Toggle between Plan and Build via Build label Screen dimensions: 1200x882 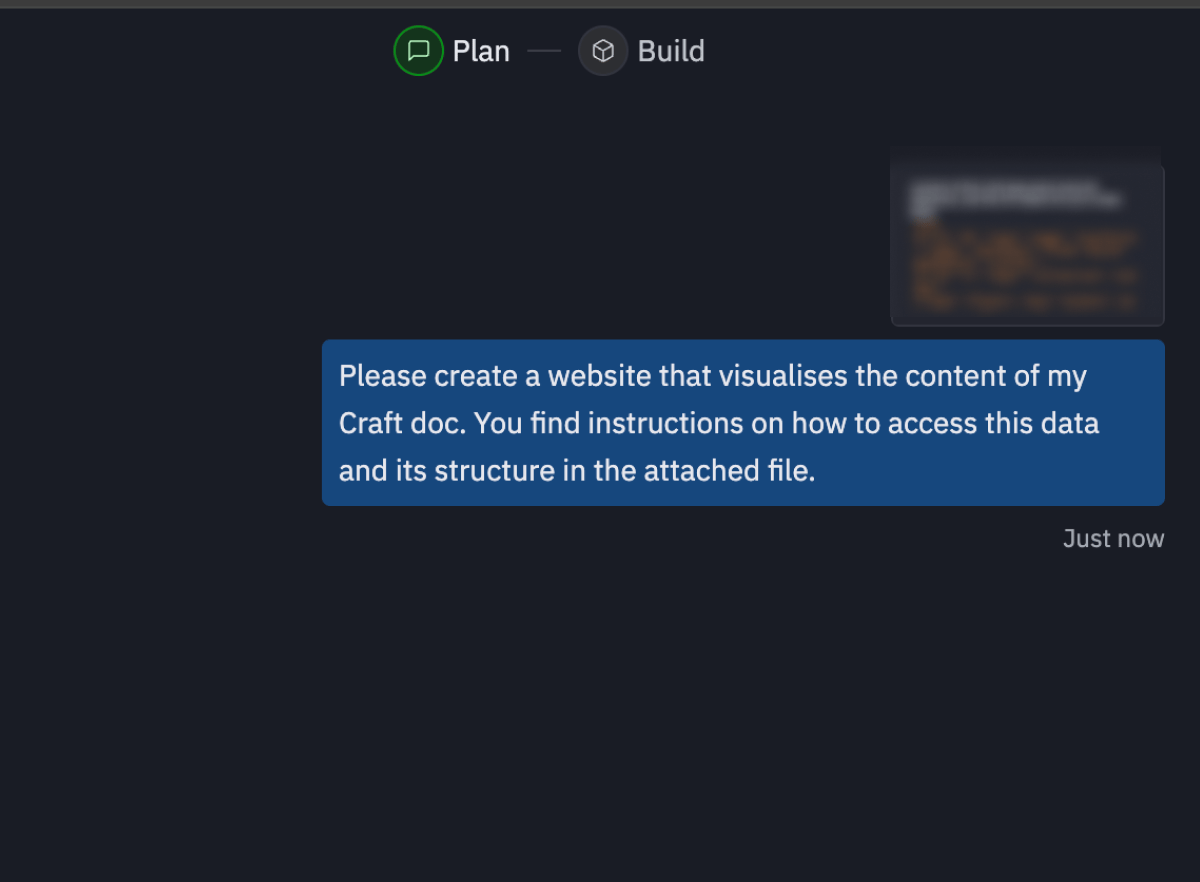[x=669, y=51]
